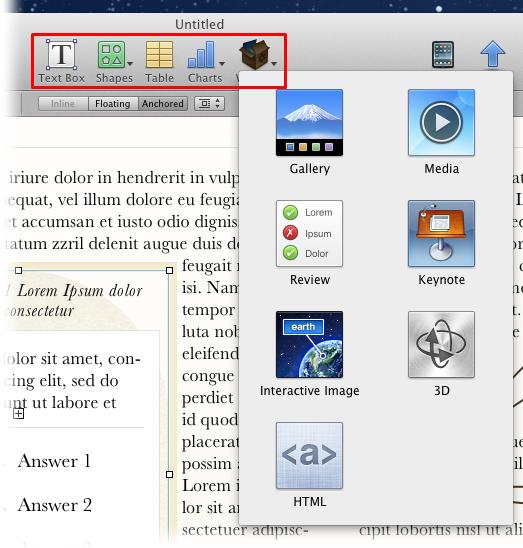Click the 'olor sit amet, con-' question text

point(73,359)
